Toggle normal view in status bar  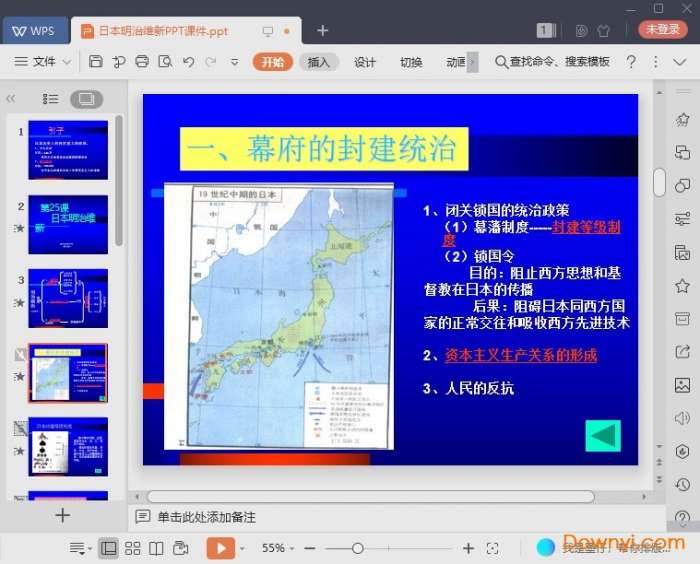tap(108, 548)
